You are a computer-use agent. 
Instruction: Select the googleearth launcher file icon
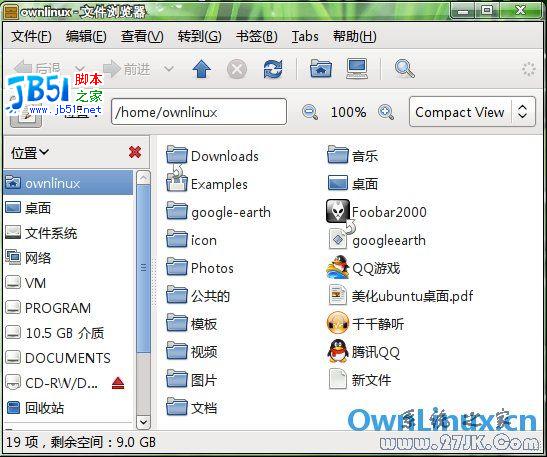pos(338,239)
